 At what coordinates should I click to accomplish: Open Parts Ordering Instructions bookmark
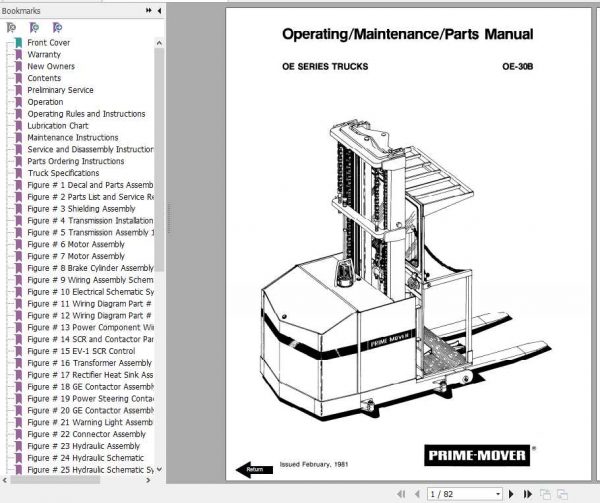coord(76,161)
